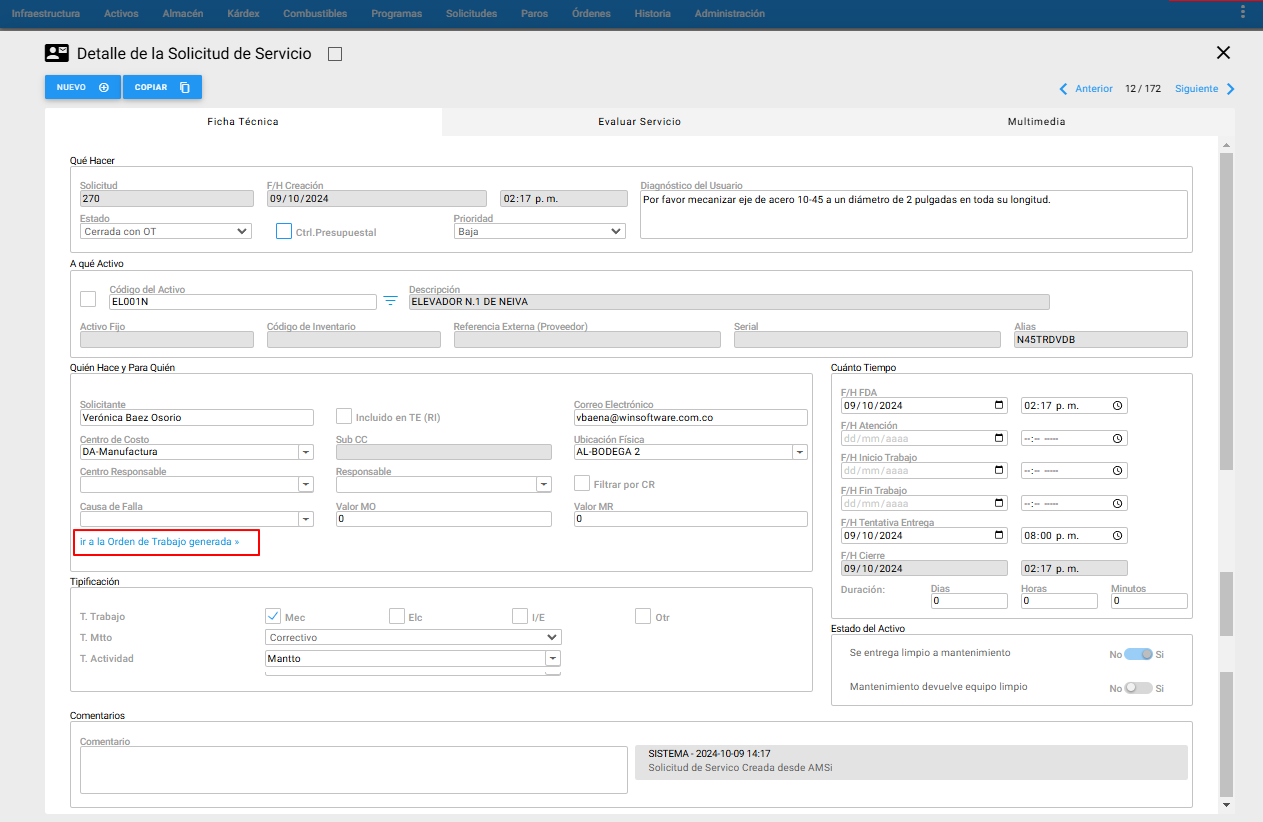Close the Detalle de la Solicitud dialog
1263x822 pixels.
click(1223, 53)
